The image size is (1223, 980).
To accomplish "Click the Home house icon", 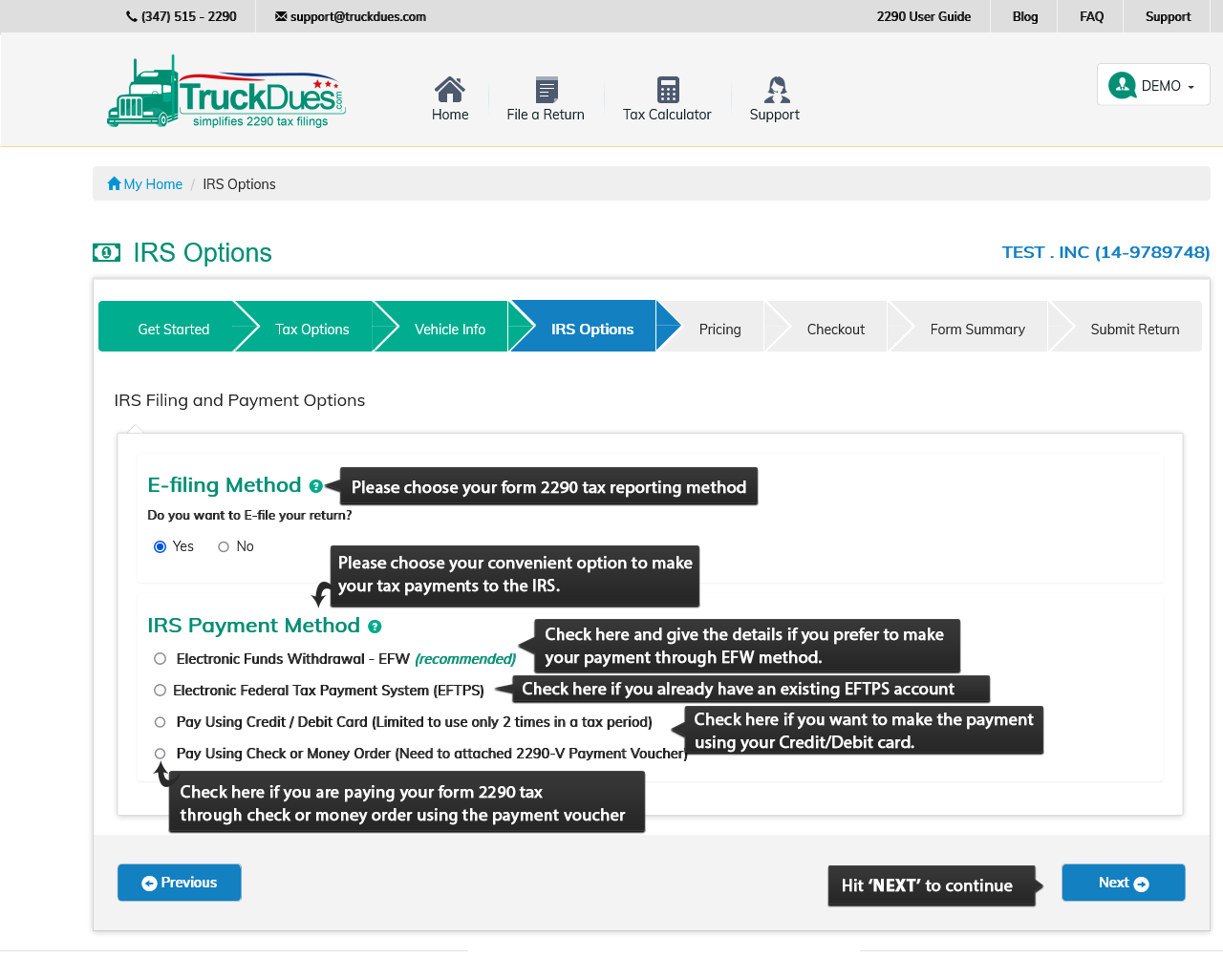I will click(x=449, y=90).
